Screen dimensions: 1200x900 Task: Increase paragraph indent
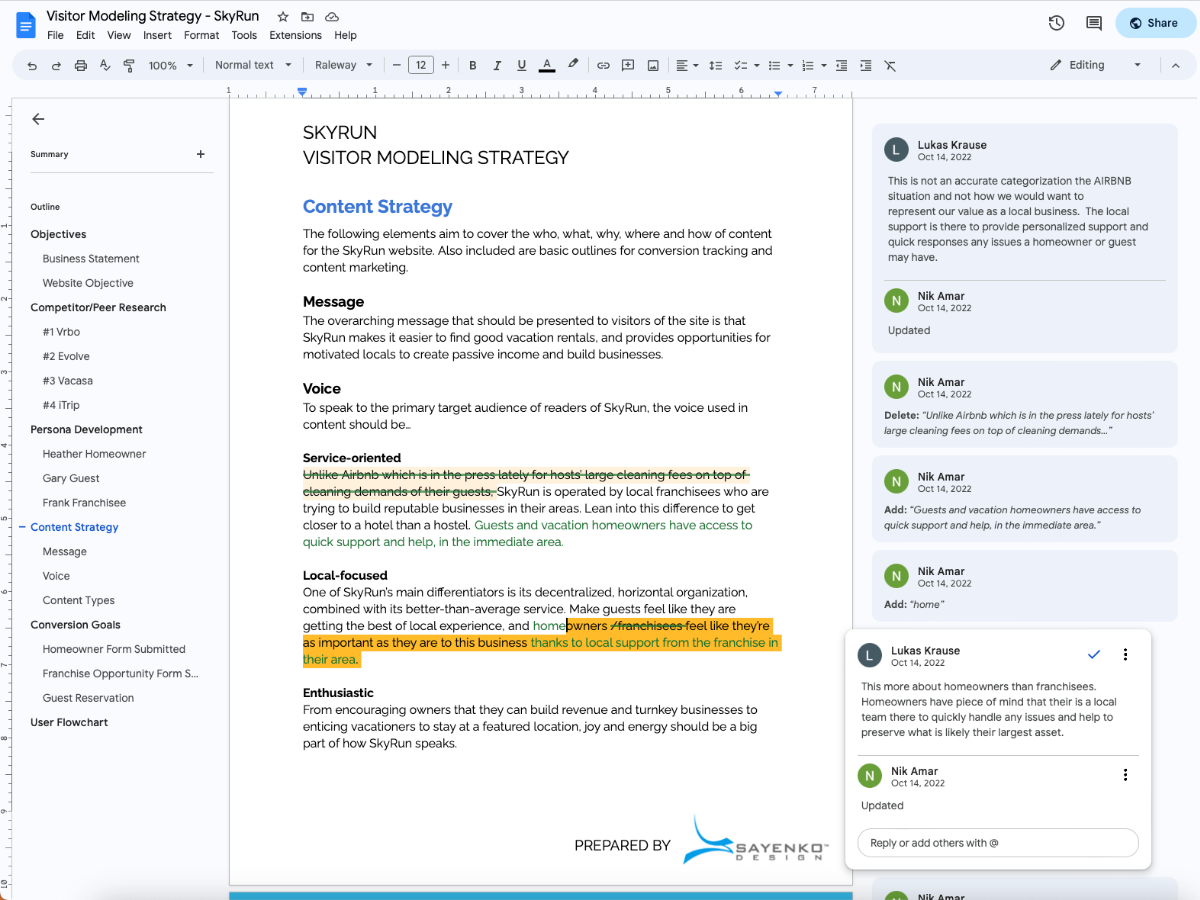coord(865,65)
